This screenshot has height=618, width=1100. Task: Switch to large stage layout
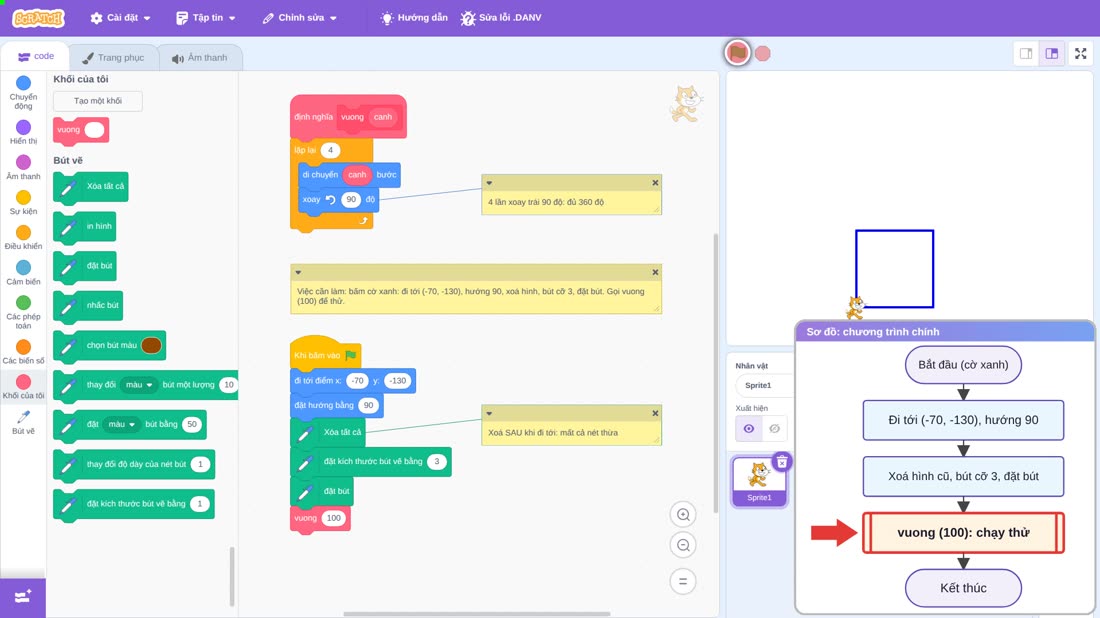click(x=1052, y=53)
